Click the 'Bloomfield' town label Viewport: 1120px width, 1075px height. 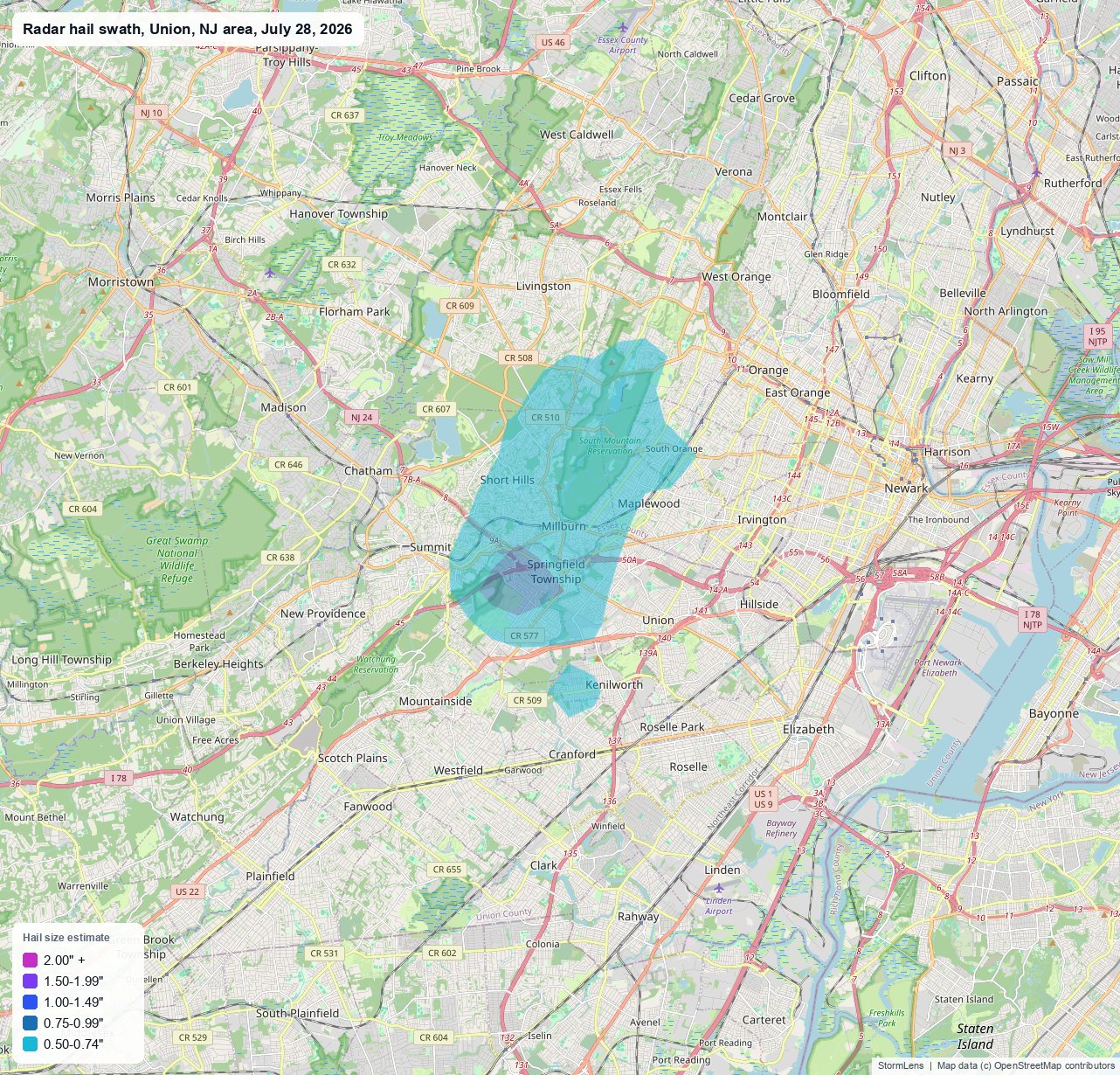coord(841,294)
